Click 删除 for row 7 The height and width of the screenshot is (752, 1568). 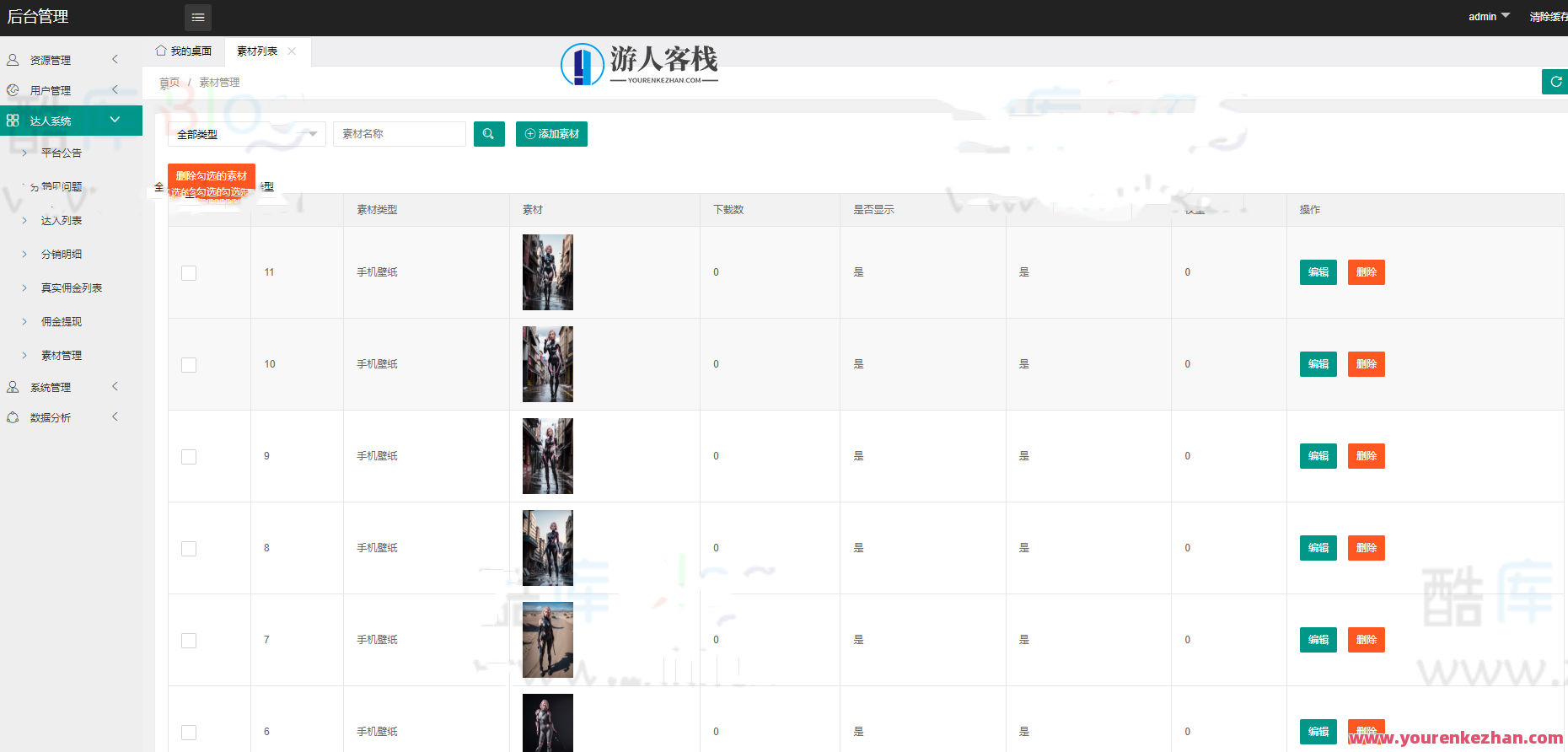click(1367, 640)
